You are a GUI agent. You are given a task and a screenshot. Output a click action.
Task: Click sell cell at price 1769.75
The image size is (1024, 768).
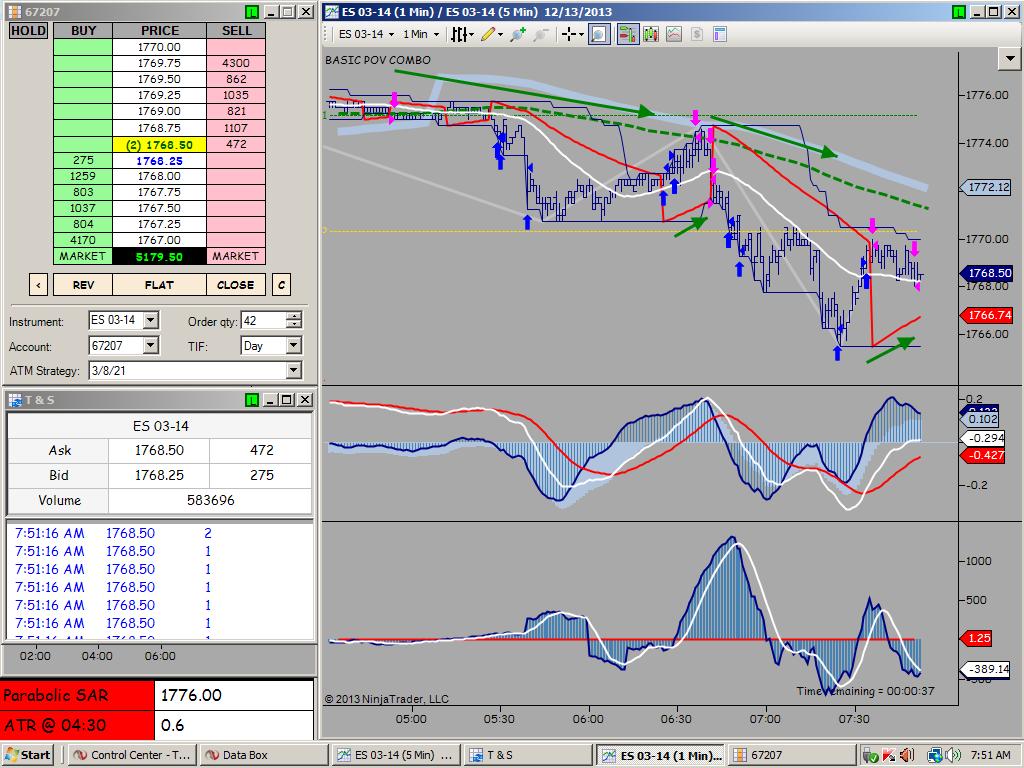[x=236, y=63]
